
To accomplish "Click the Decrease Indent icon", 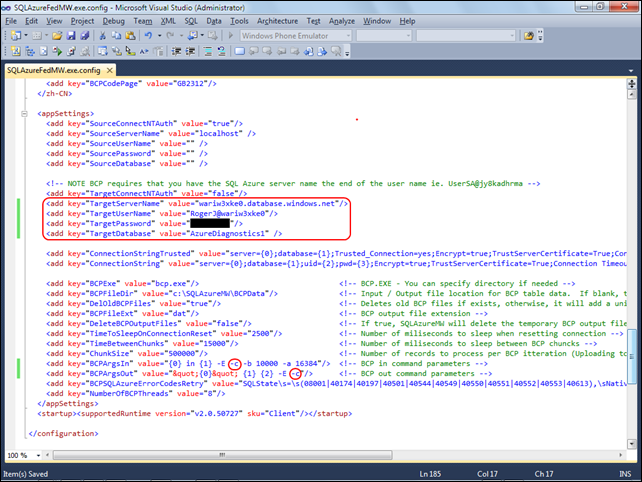I will coord(176,51).
